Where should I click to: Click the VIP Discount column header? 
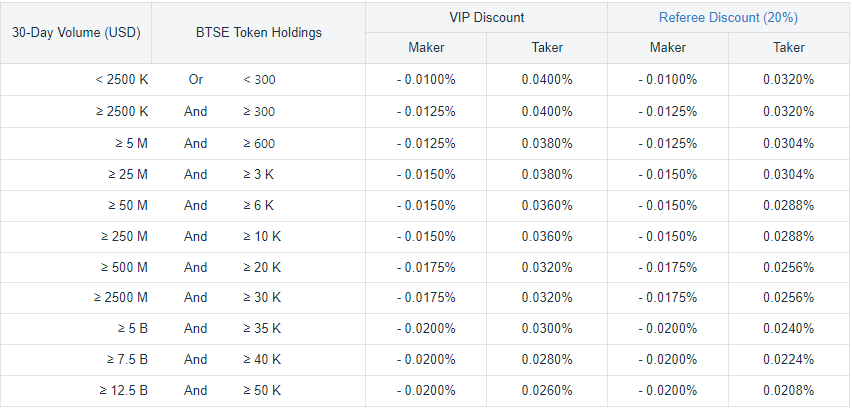pyautogui.click(x=486, y=17)
